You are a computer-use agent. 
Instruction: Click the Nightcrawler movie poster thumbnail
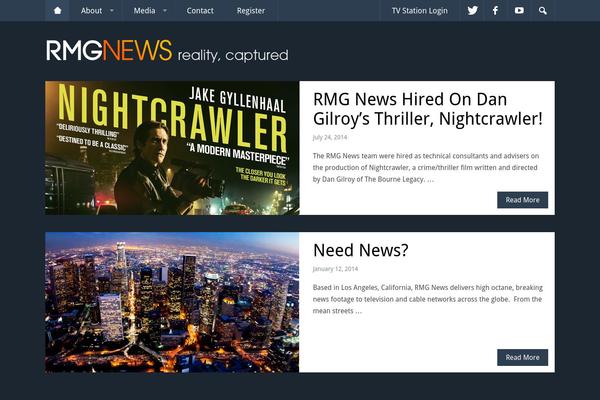click(x=172, y=148)
